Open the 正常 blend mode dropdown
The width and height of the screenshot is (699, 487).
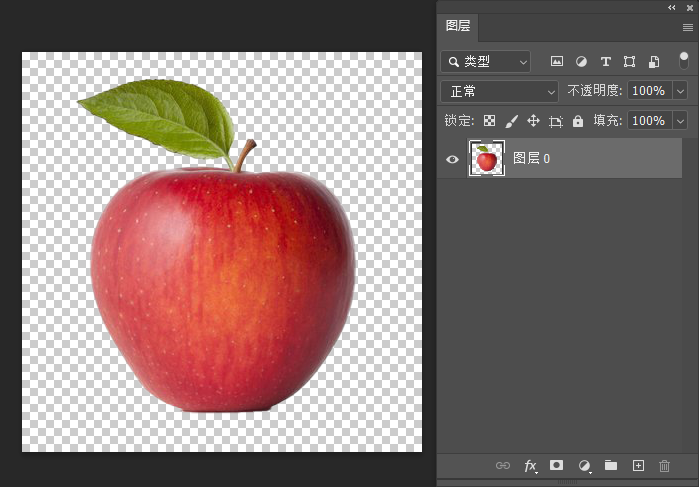[499, 91]
